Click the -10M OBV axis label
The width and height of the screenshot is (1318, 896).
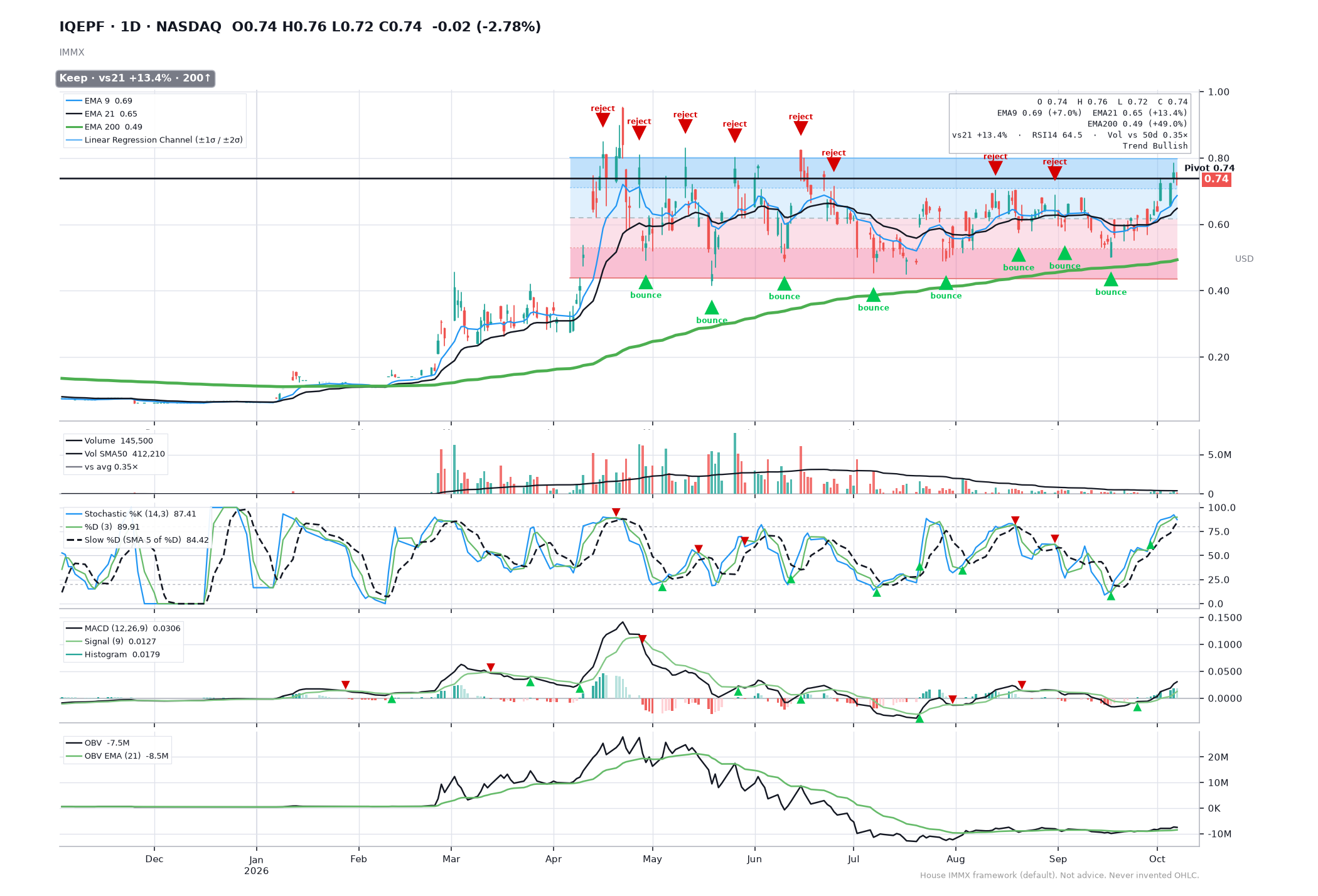[1219, 834]
